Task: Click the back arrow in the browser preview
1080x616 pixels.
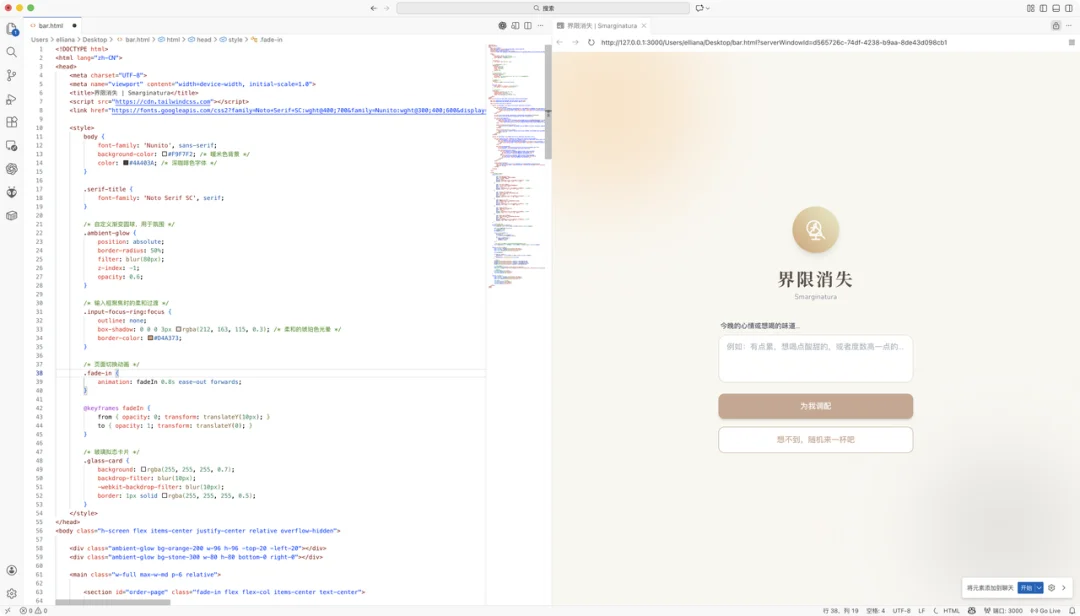Action: coord(561,43)
